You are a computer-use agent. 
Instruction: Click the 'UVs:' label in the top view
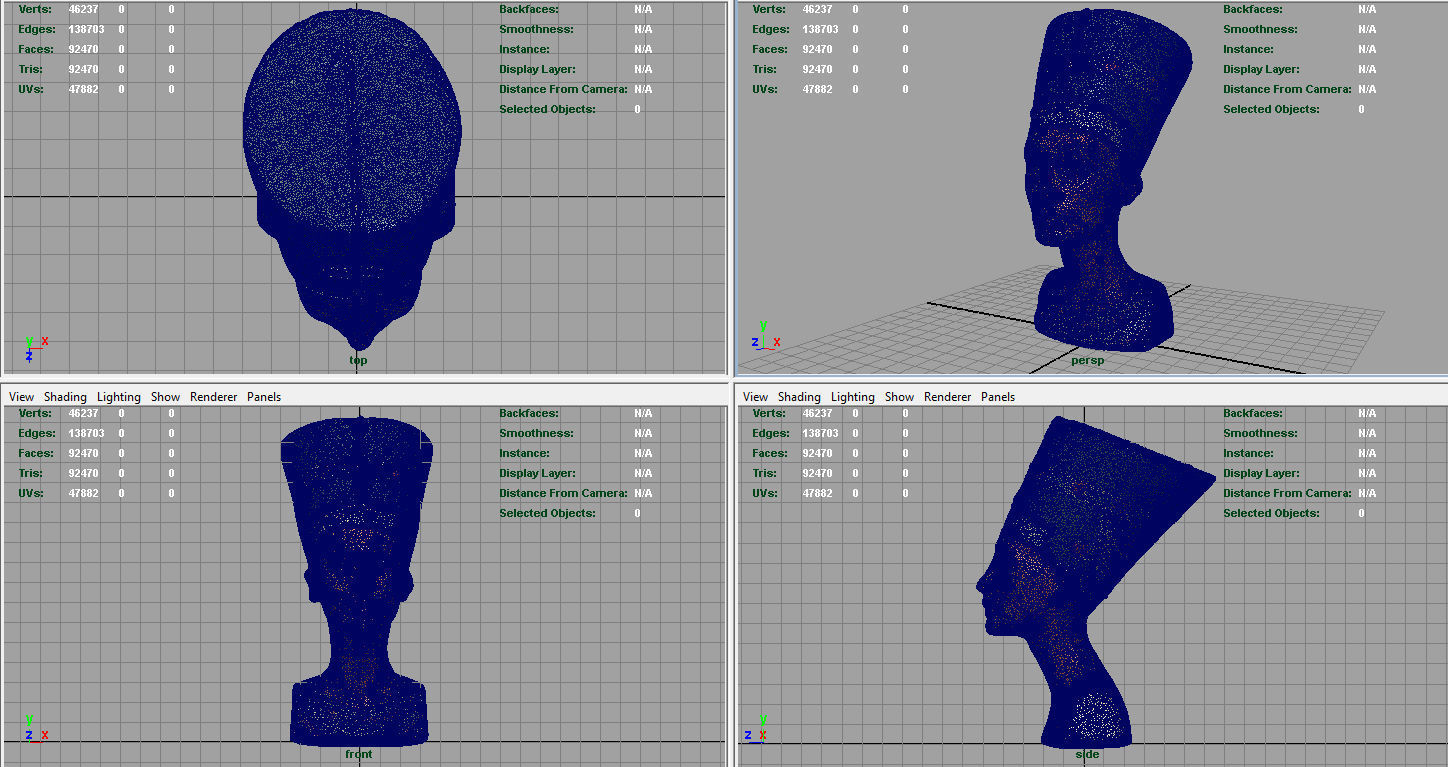pyautogui.click(x=31, y=89)
